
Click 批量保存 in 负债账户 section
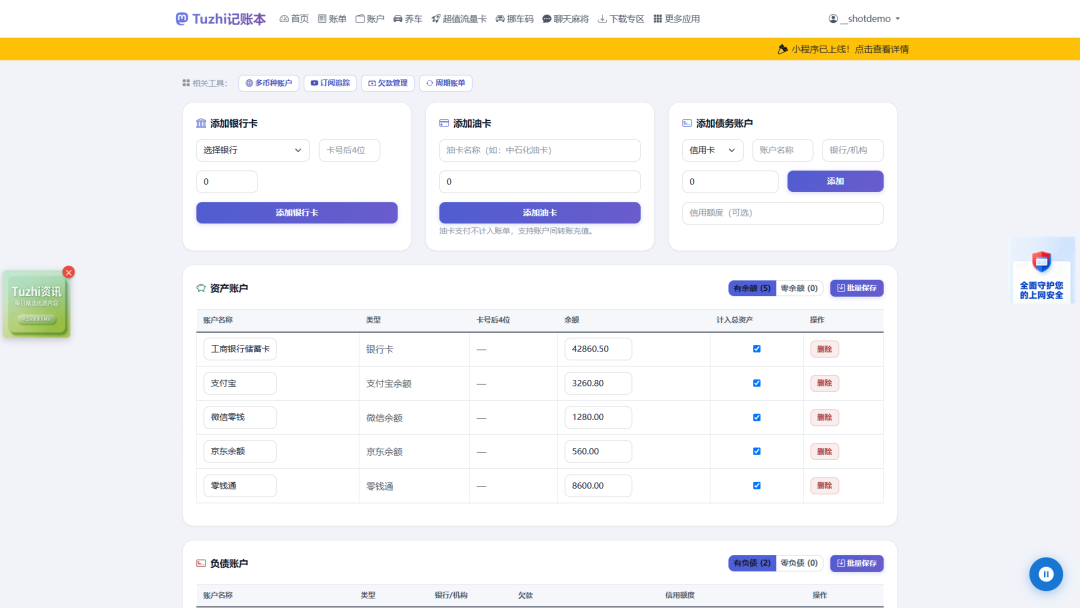(857, 563)
